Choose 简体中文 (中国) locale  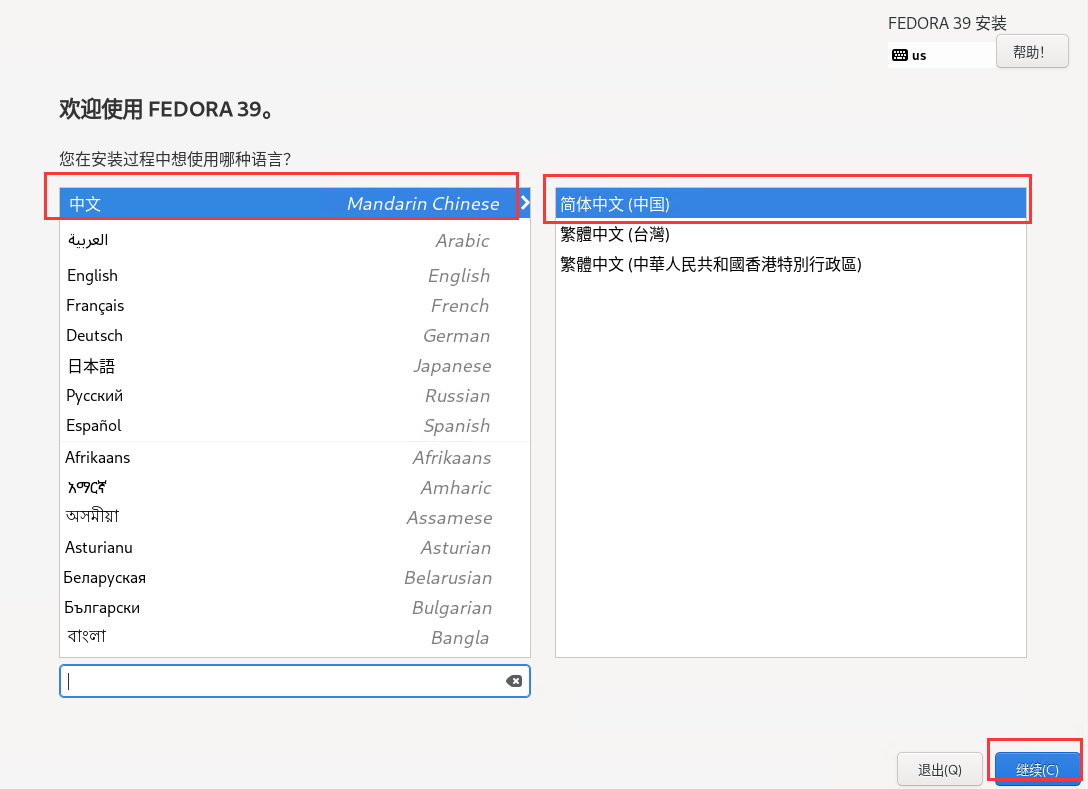pos(790,204)
